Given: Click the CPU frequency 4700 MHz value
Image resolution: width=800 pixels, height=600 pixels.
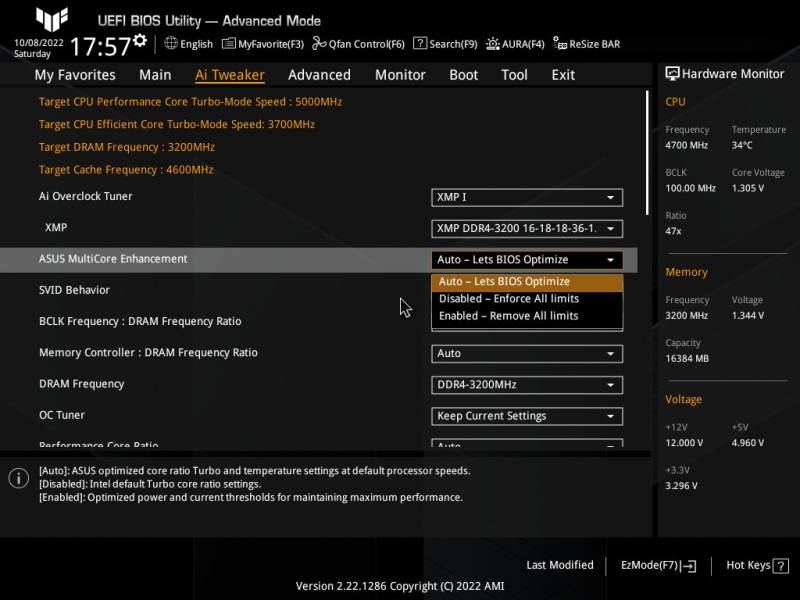Looking at the screenshot, I should tap(686, 145).
